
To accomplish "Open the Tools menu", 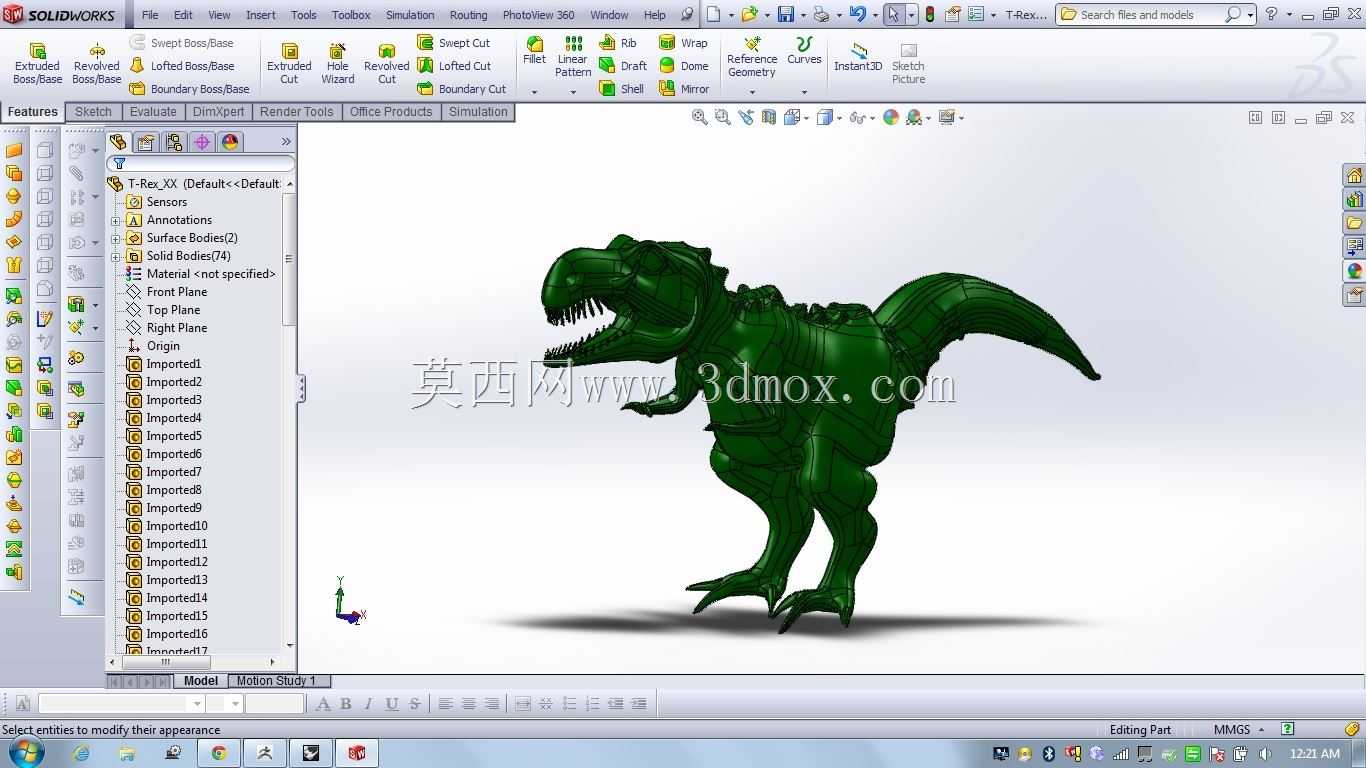I will click(304, 15).
